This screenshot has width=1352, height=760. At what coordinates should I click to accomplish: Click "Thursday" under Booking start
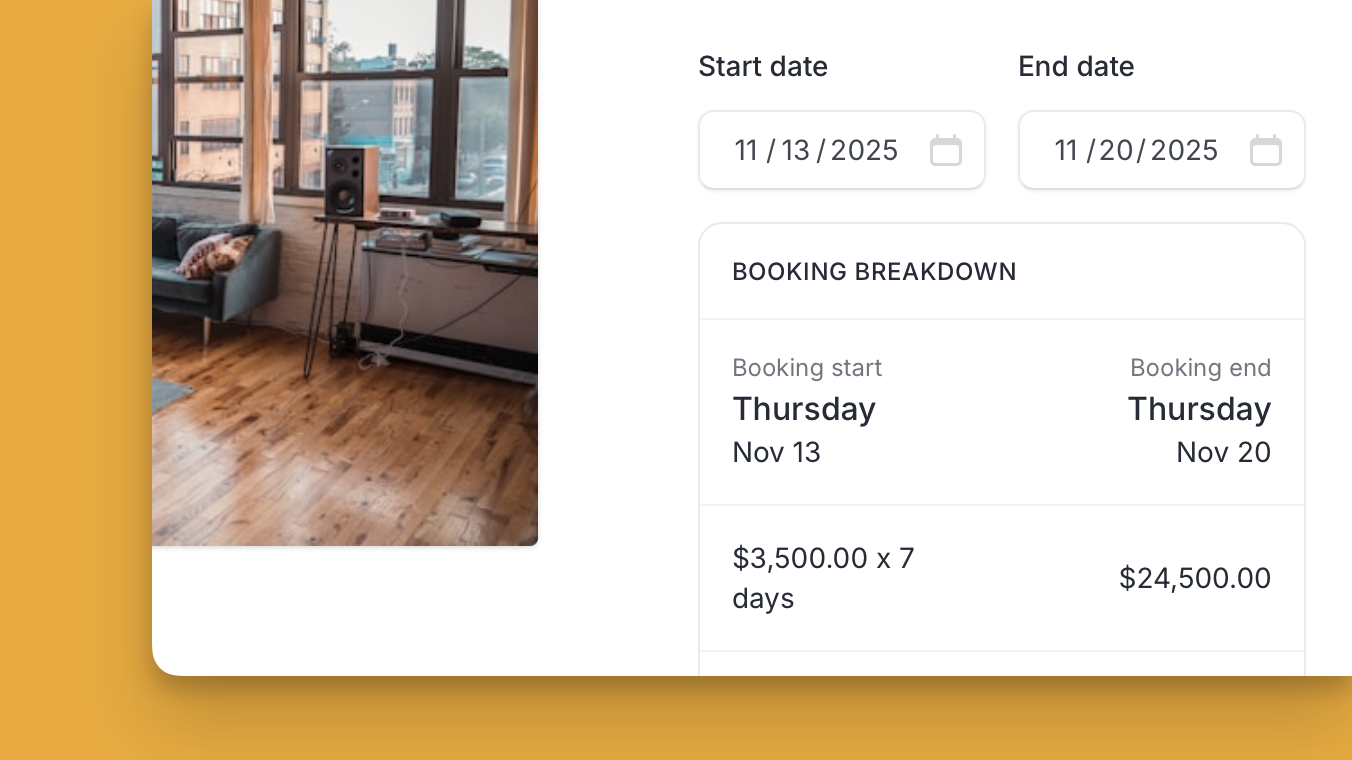[x=804, y=409]
